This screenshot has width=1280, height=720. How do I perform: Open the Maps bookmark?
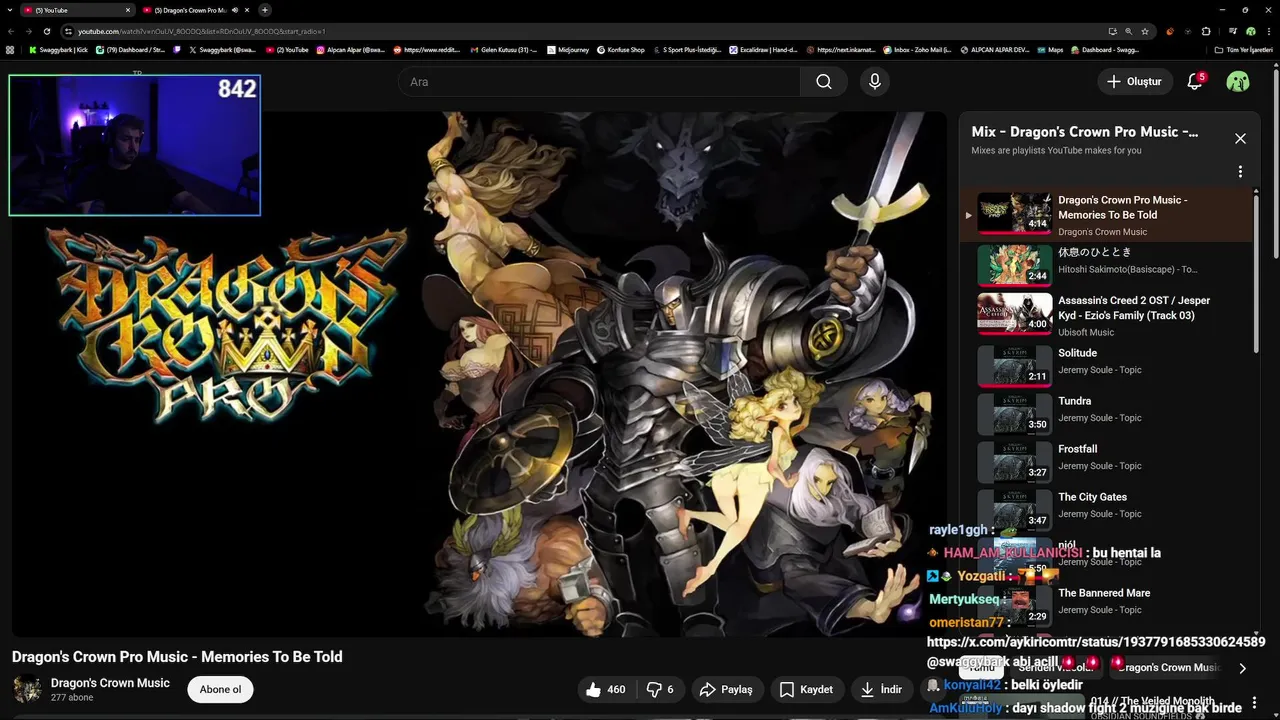pos(1050,49)
